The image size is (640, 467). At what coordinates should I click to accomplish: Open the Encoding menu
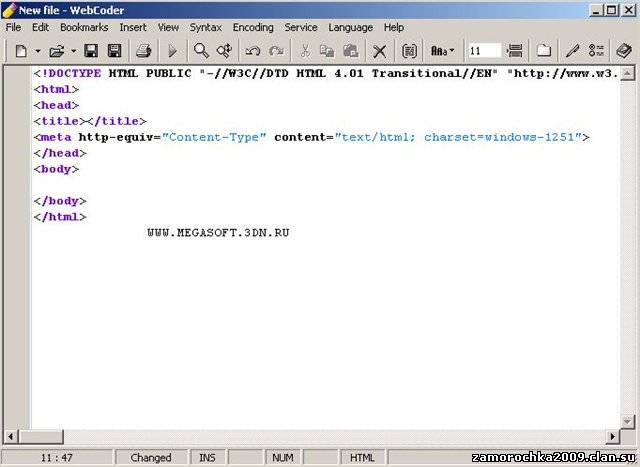pos(253,28)
